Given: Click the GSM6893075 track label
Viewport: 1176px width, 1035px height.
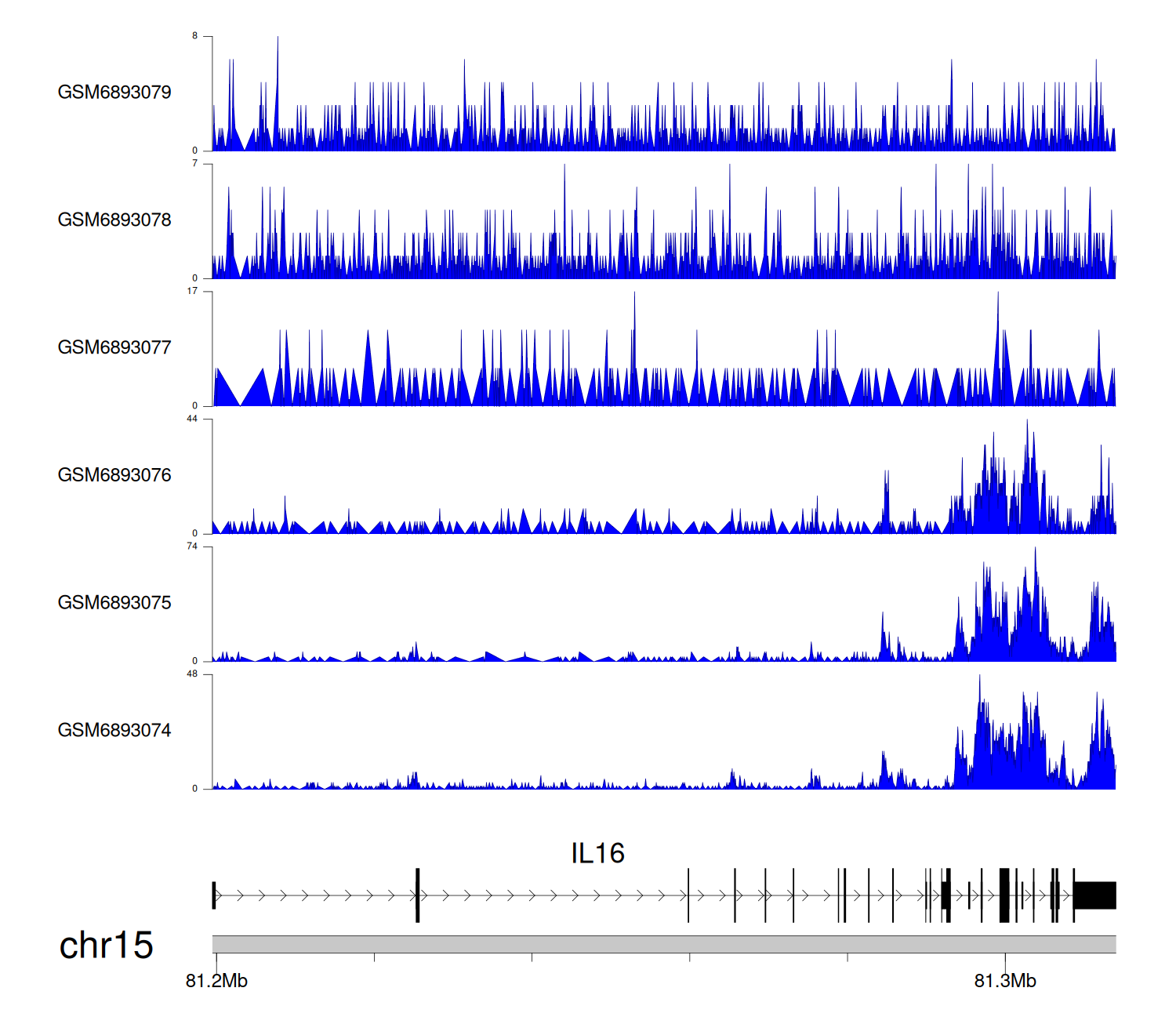Looking at the screenshot, I should pyautogui.click(x=114, y=603).
